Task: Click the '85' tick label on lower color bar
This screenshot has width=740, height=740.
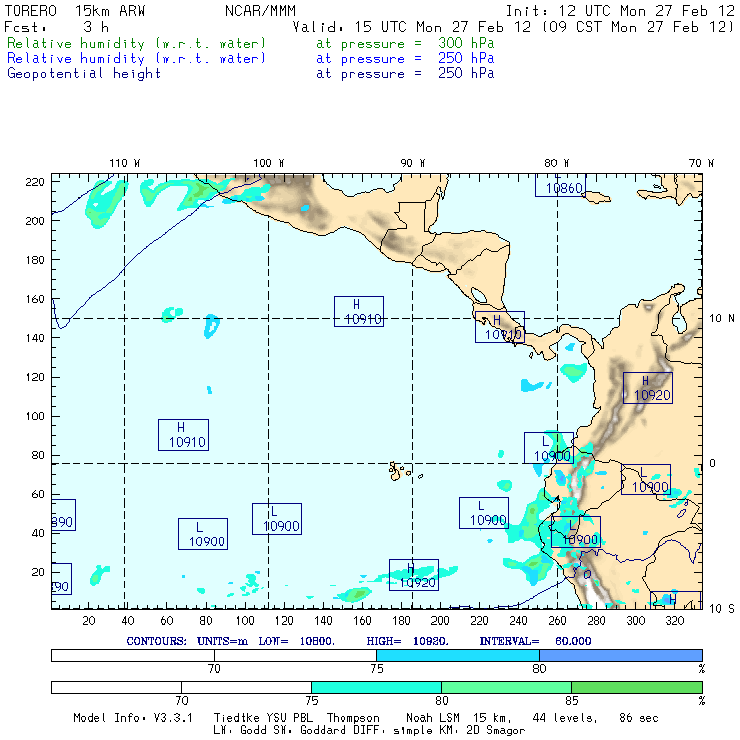Action: [572, 700]
